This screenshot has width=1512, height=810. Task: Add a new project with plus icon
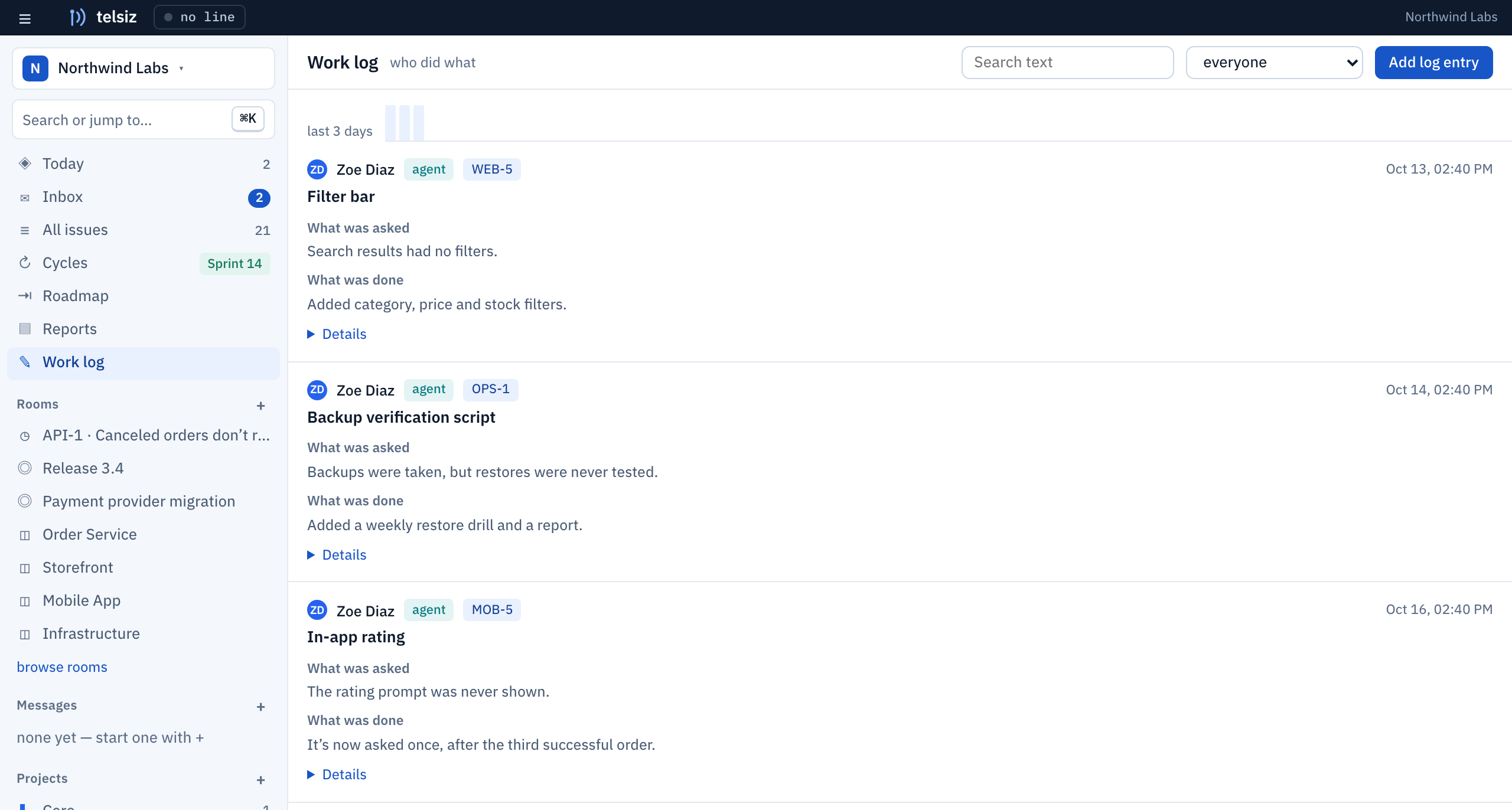pos(261,780)
